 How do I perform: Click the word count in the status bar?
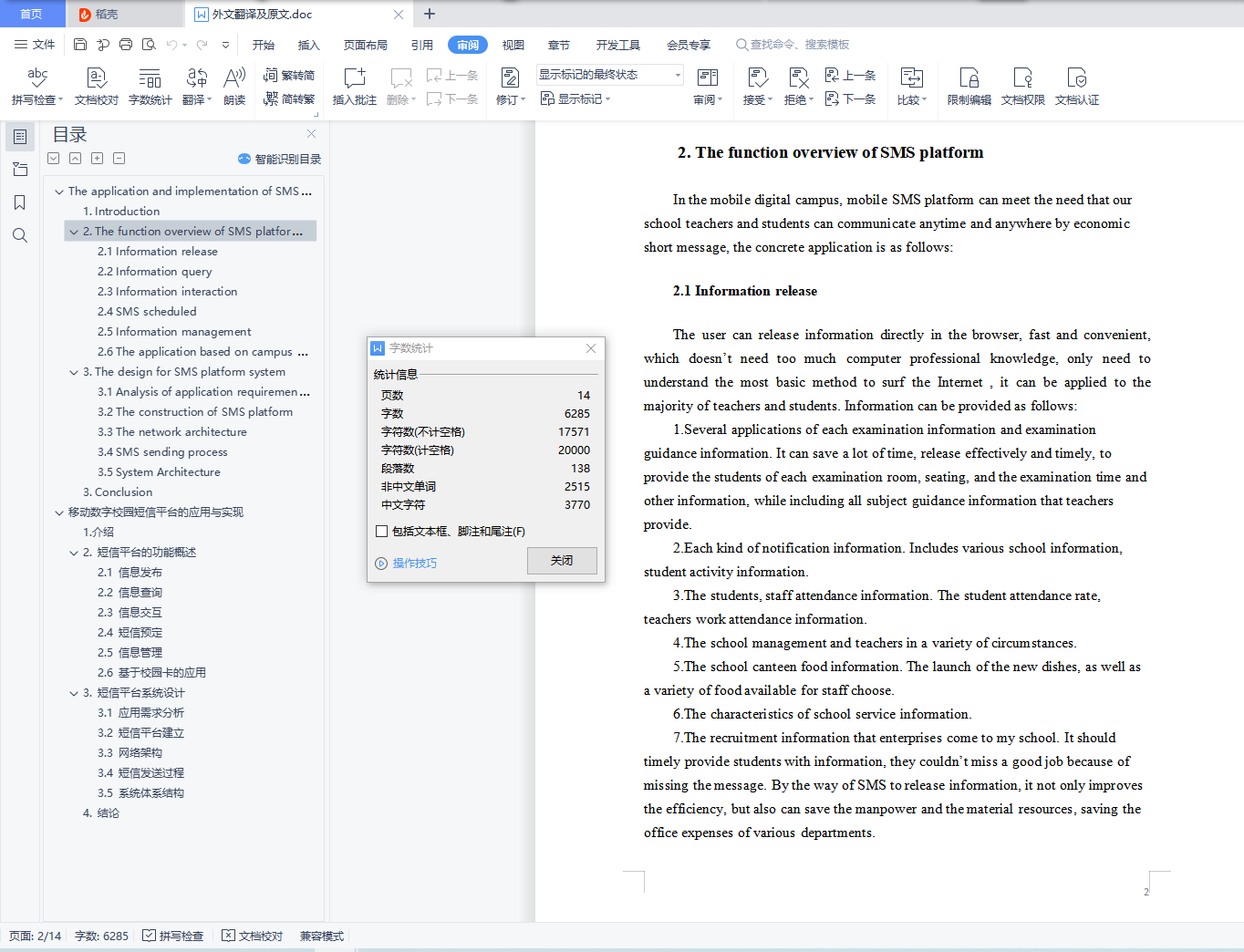click(x=101, y=936)
